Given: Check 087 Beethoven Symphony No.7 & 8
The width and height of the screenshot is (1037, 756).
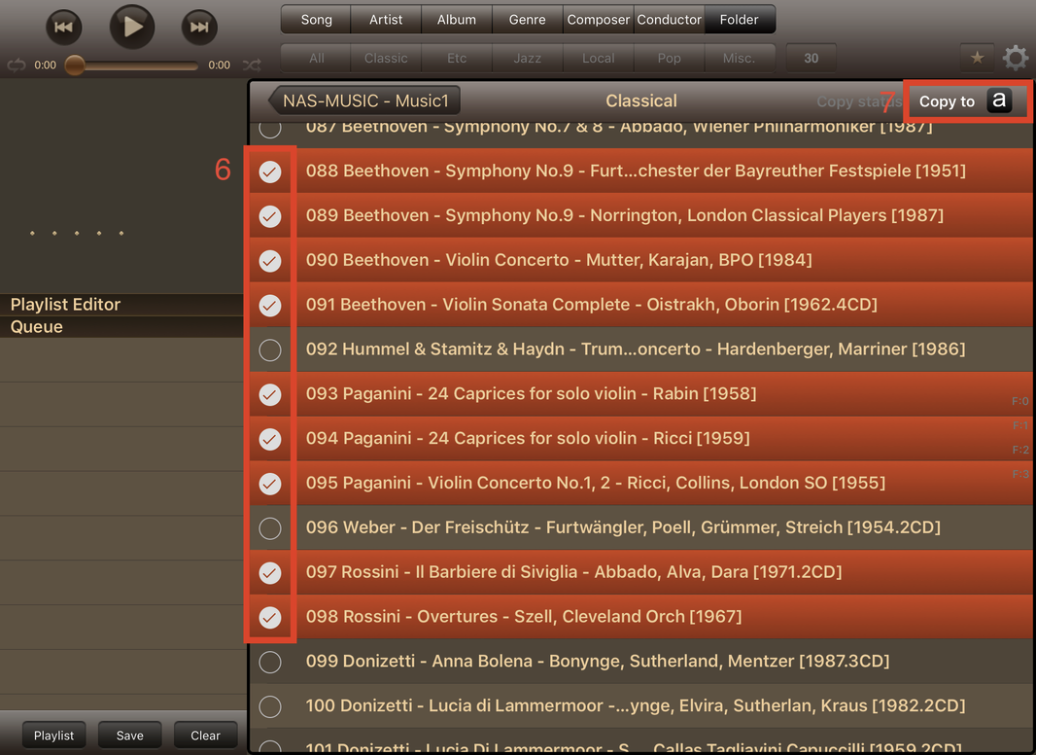Looking at the screenshot, I should point(270,128).
